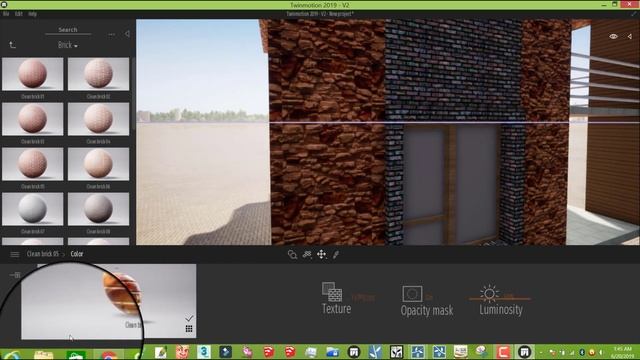Open the Texture setting
Viewport: 640px width, 360px height.
click(x=336, y=298)
